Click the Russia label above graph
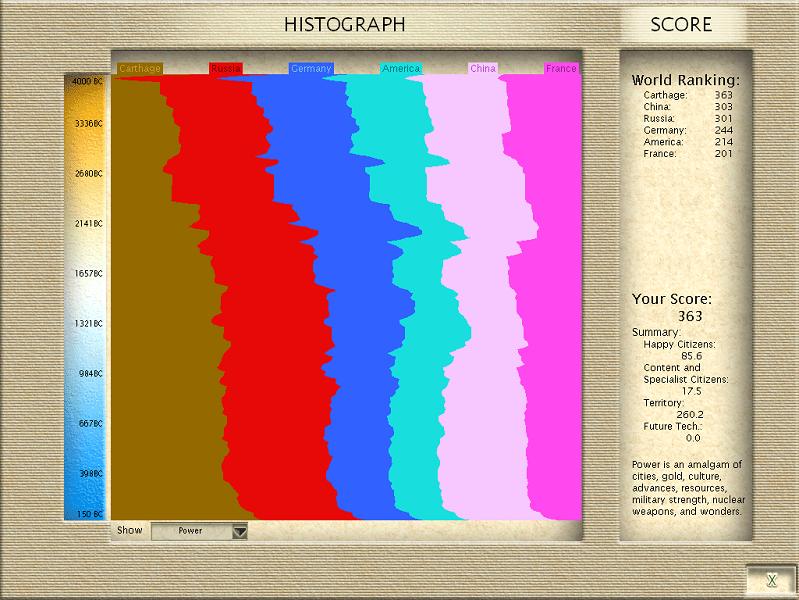The image size is (799, 600). 226,69
